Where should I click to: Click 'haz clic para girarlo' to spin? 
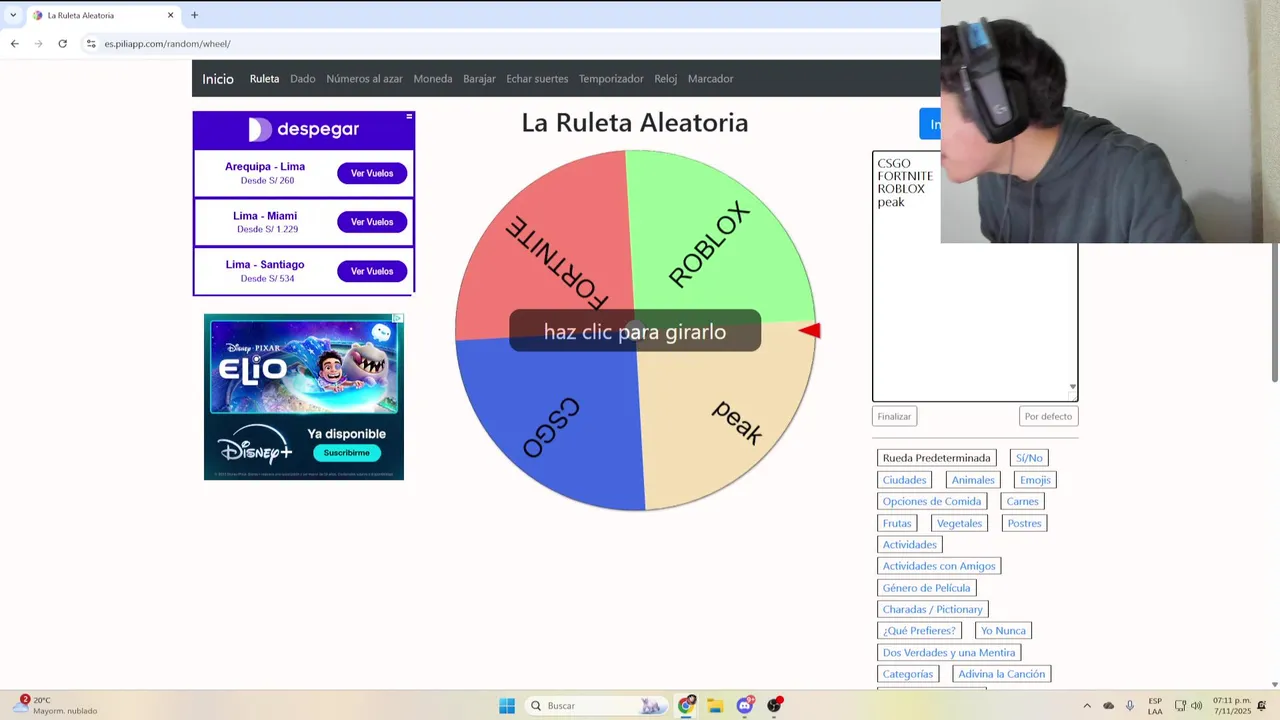coord(635,331)
